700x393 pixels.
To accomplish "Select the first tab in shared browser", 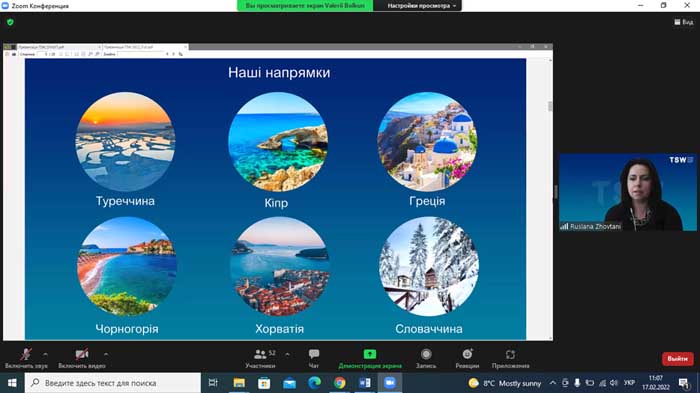I will (57, 46).
